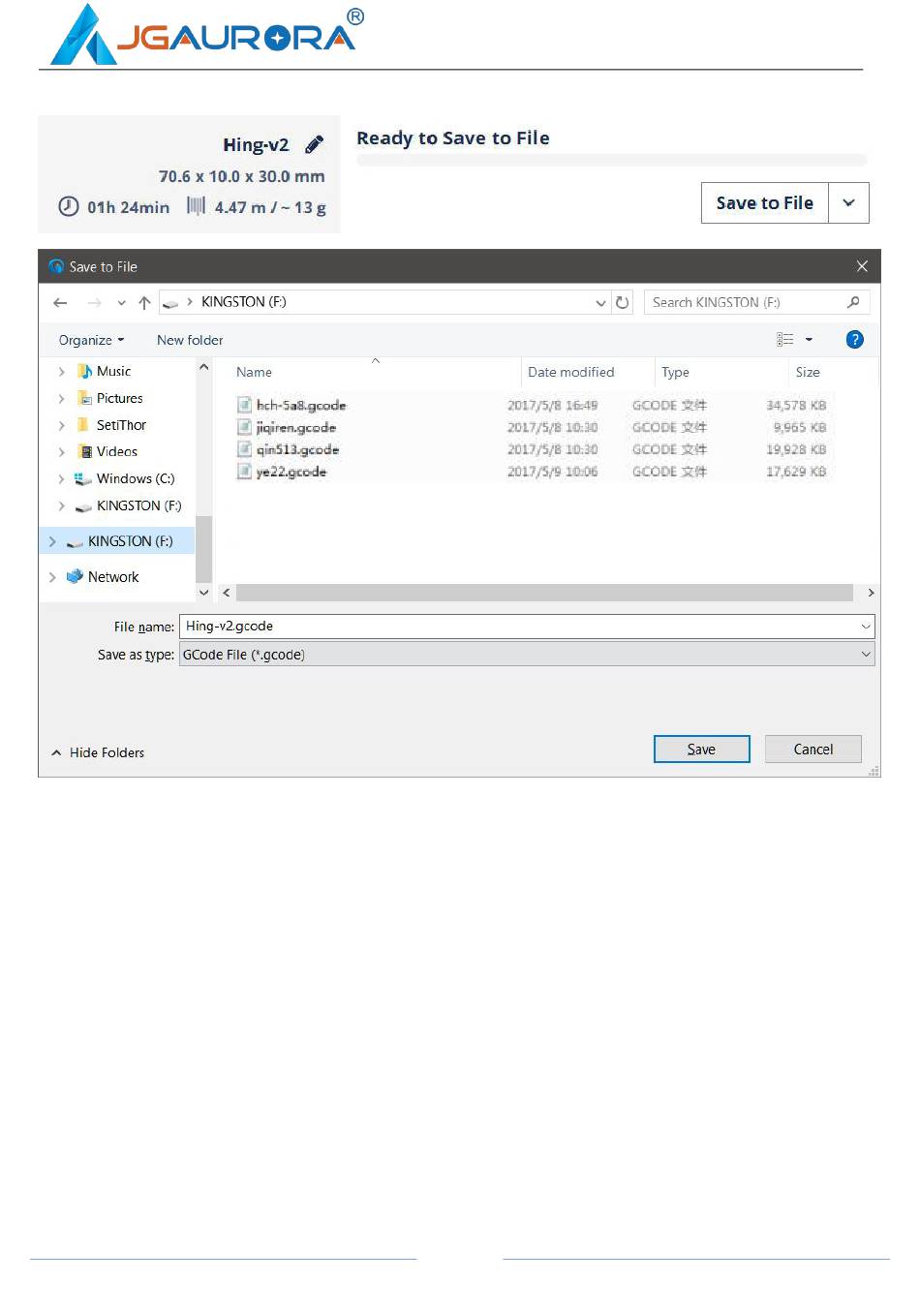Click Hide Folders
The width and height of the screenshot is (920, 1316).
pos(98,752)
